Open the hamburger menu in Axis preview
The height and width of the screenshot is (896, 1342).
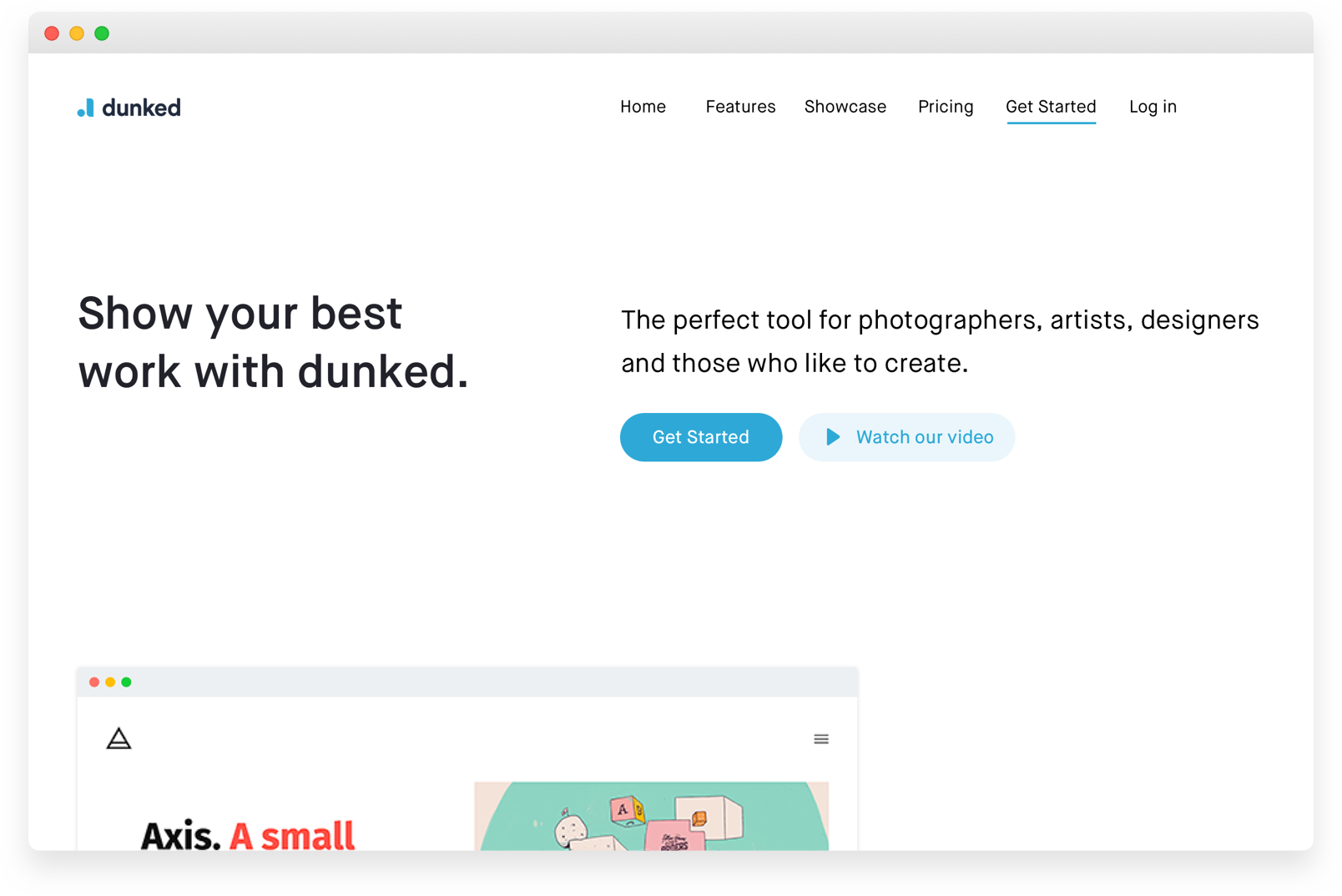(821, 739)
